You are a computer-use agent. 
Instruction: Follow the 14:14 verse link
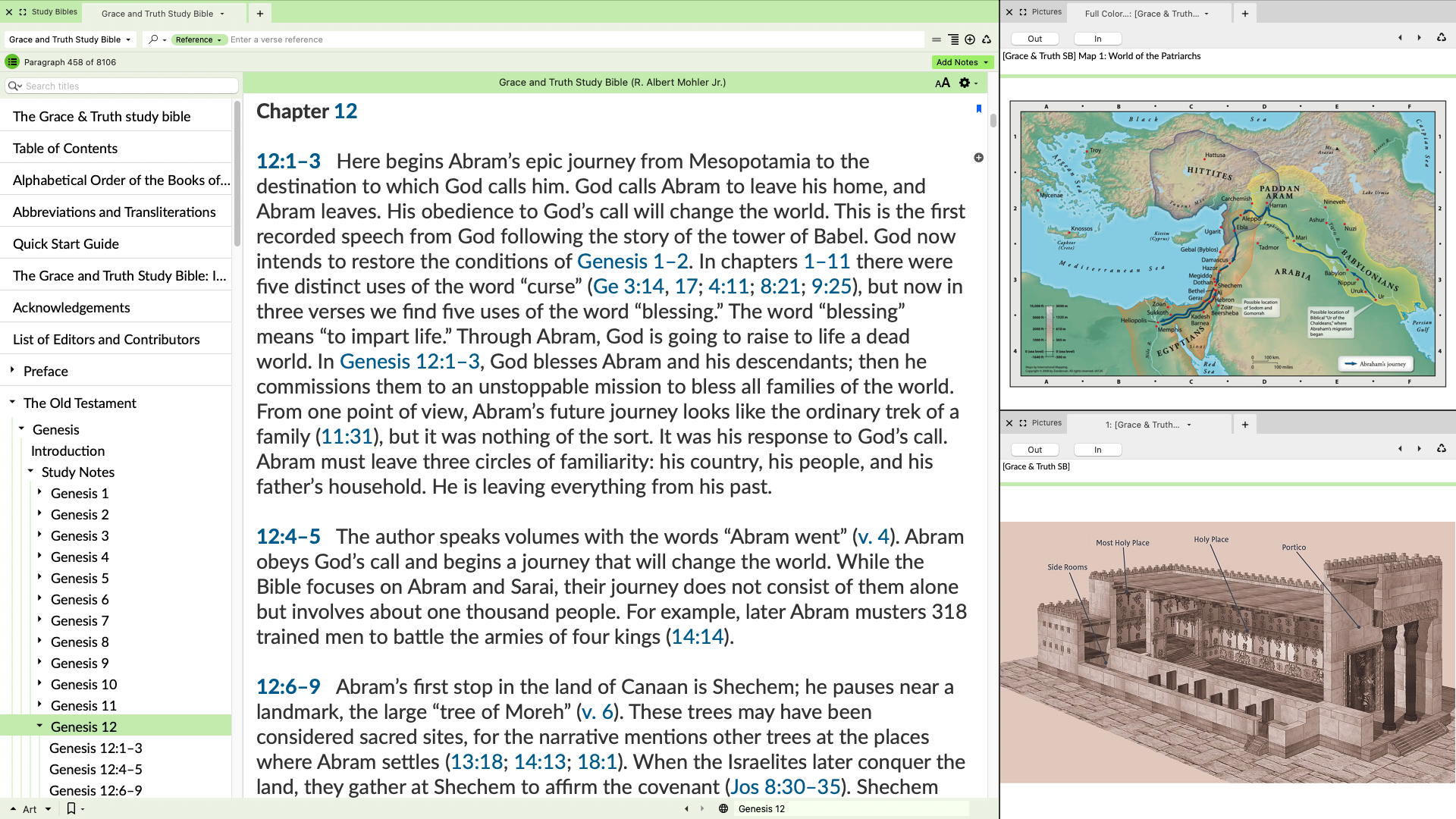[697, 636]
